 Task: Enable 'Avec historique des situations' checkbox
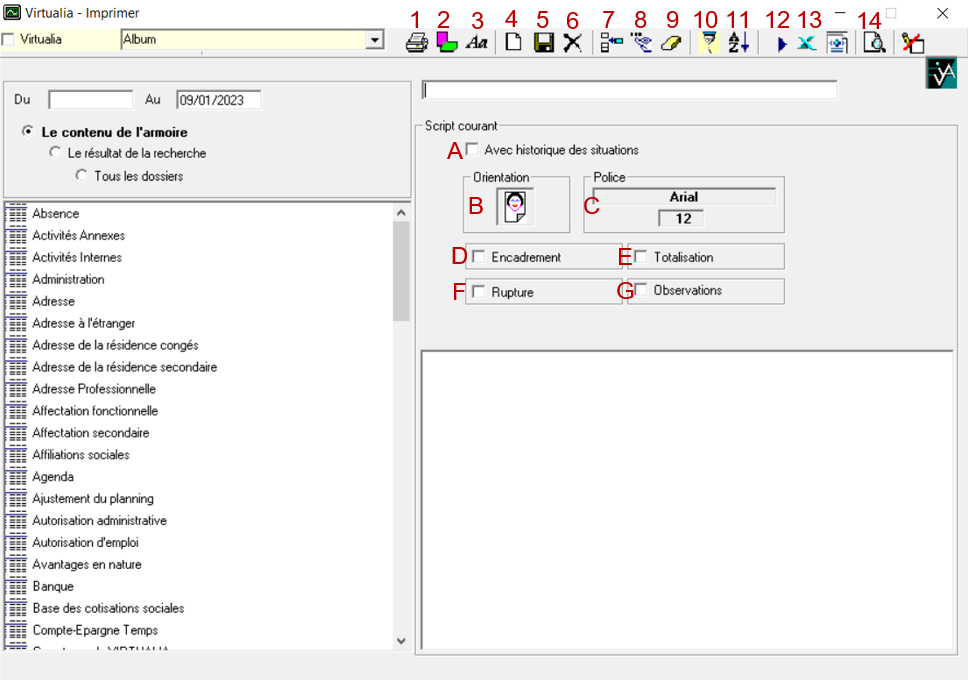click(473, 150)
